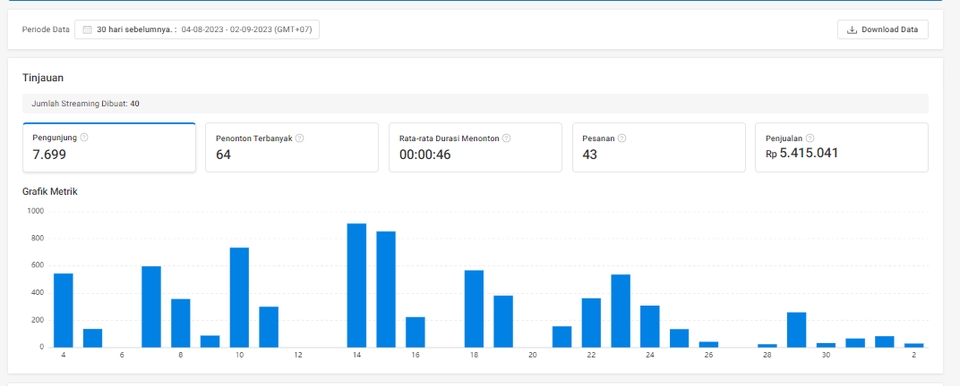Click the Jumlah Streaming Dibuat summary bar
The width and height of the screenshot is (960, 386).
tap(475, 104)
